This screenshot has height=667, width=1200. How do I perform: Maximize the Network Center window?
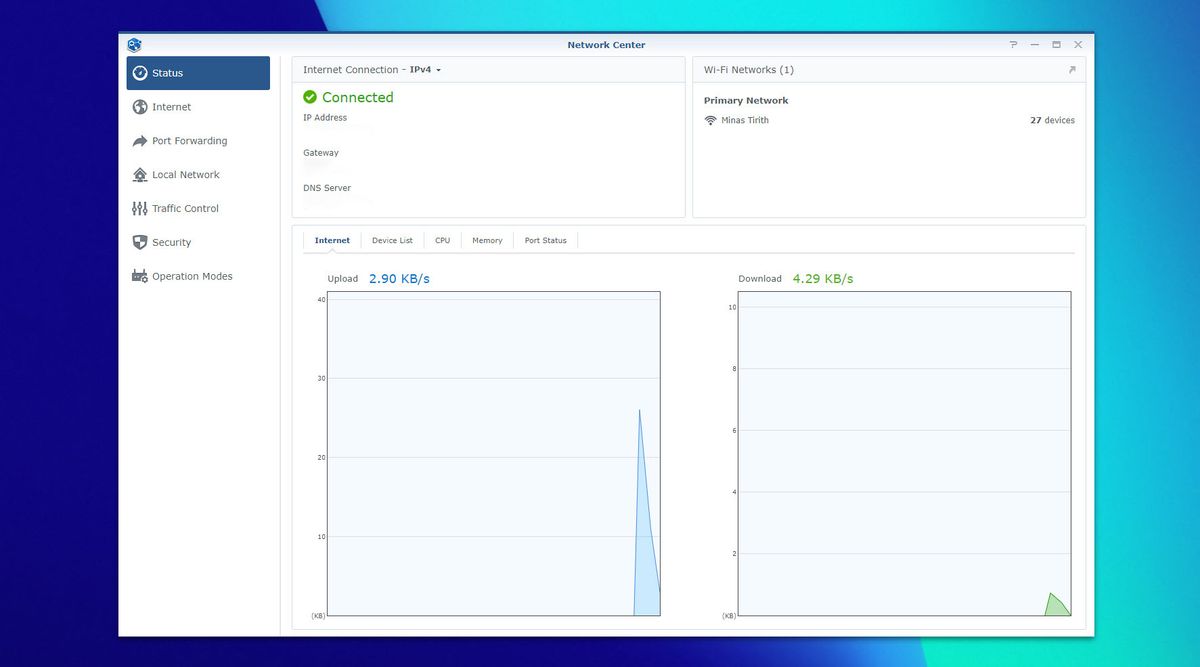click(1056, 45)
